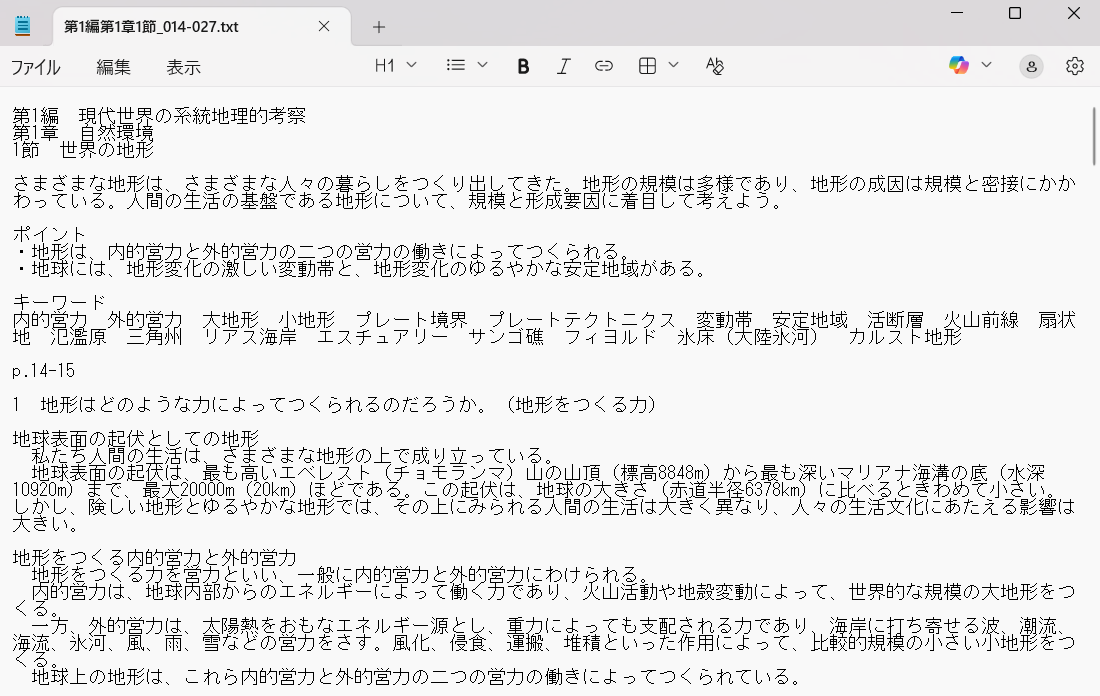
Task: Expand the H1 heading dropdown
Action: pos(396,66)
